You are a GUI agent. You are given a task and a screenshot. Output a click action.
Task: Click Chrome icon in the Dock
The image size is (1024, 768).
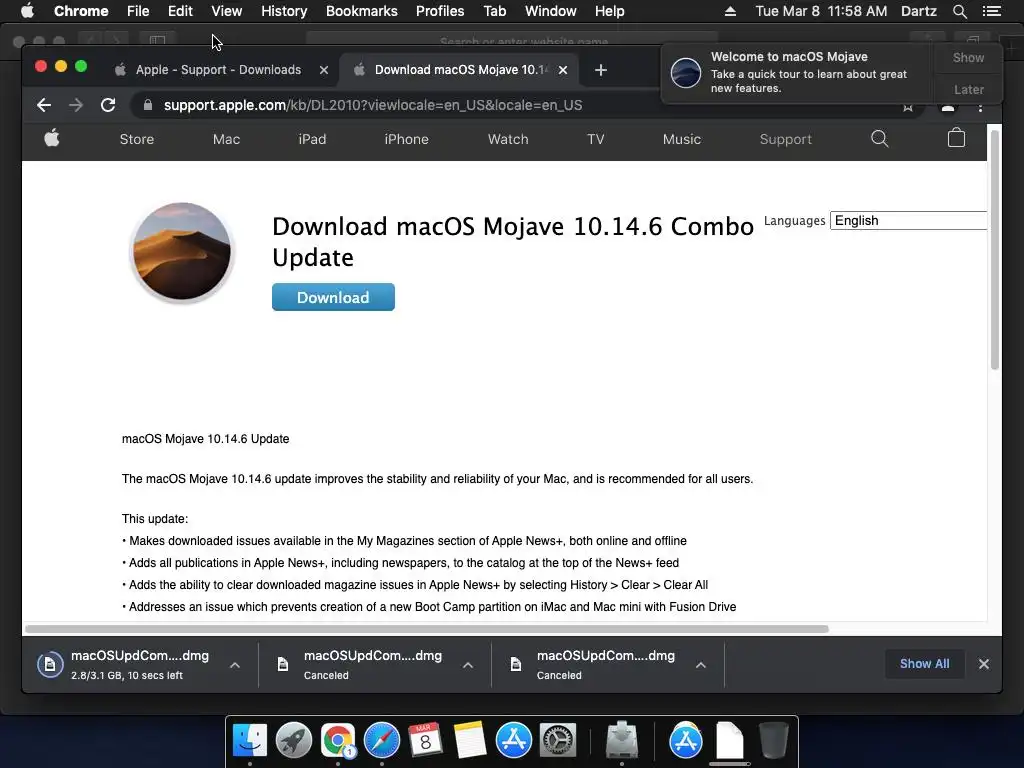[x=338, y=741]
